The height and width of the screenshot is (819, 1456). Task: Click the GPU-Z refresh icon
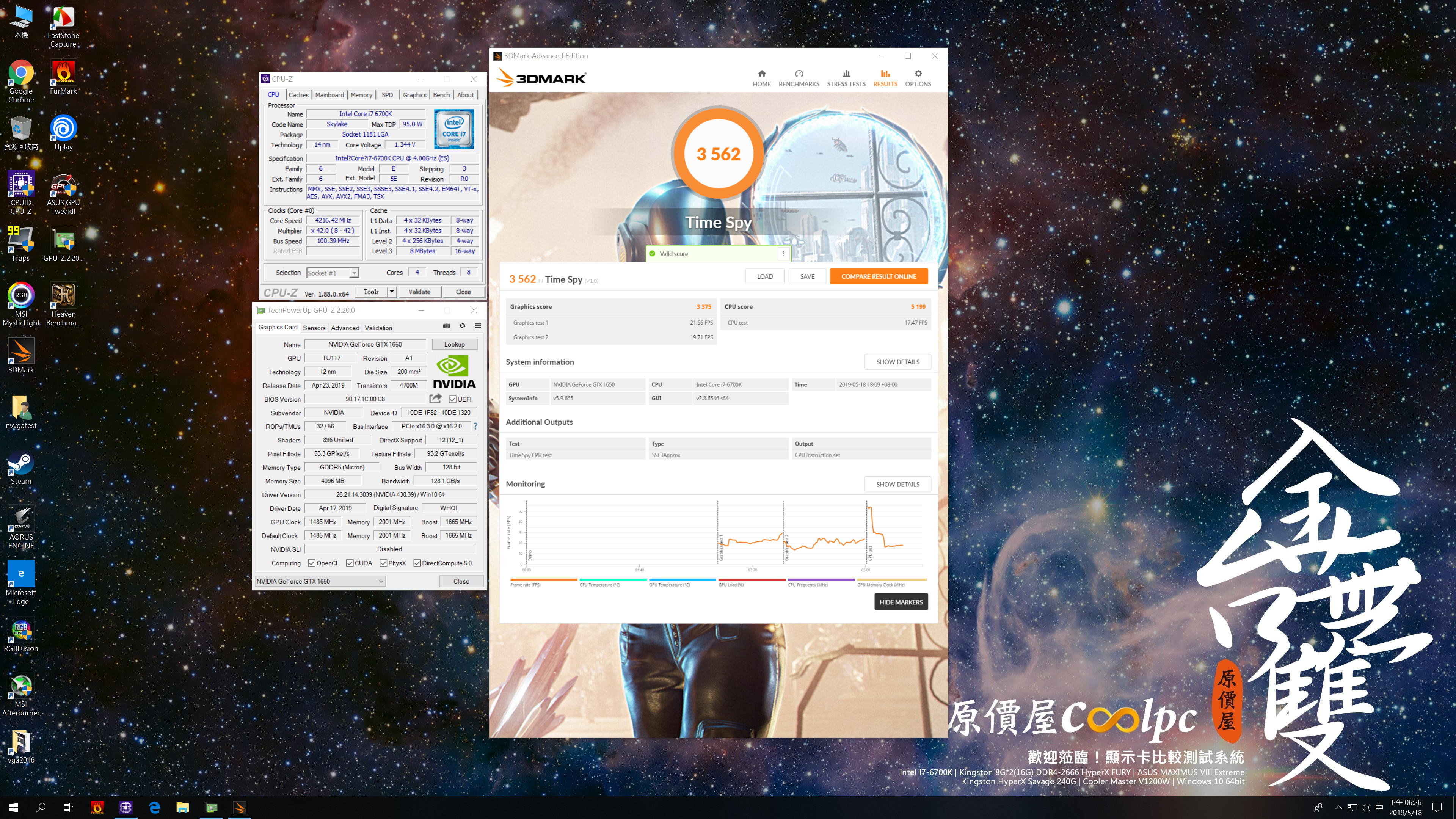click(x=462, y=326)
